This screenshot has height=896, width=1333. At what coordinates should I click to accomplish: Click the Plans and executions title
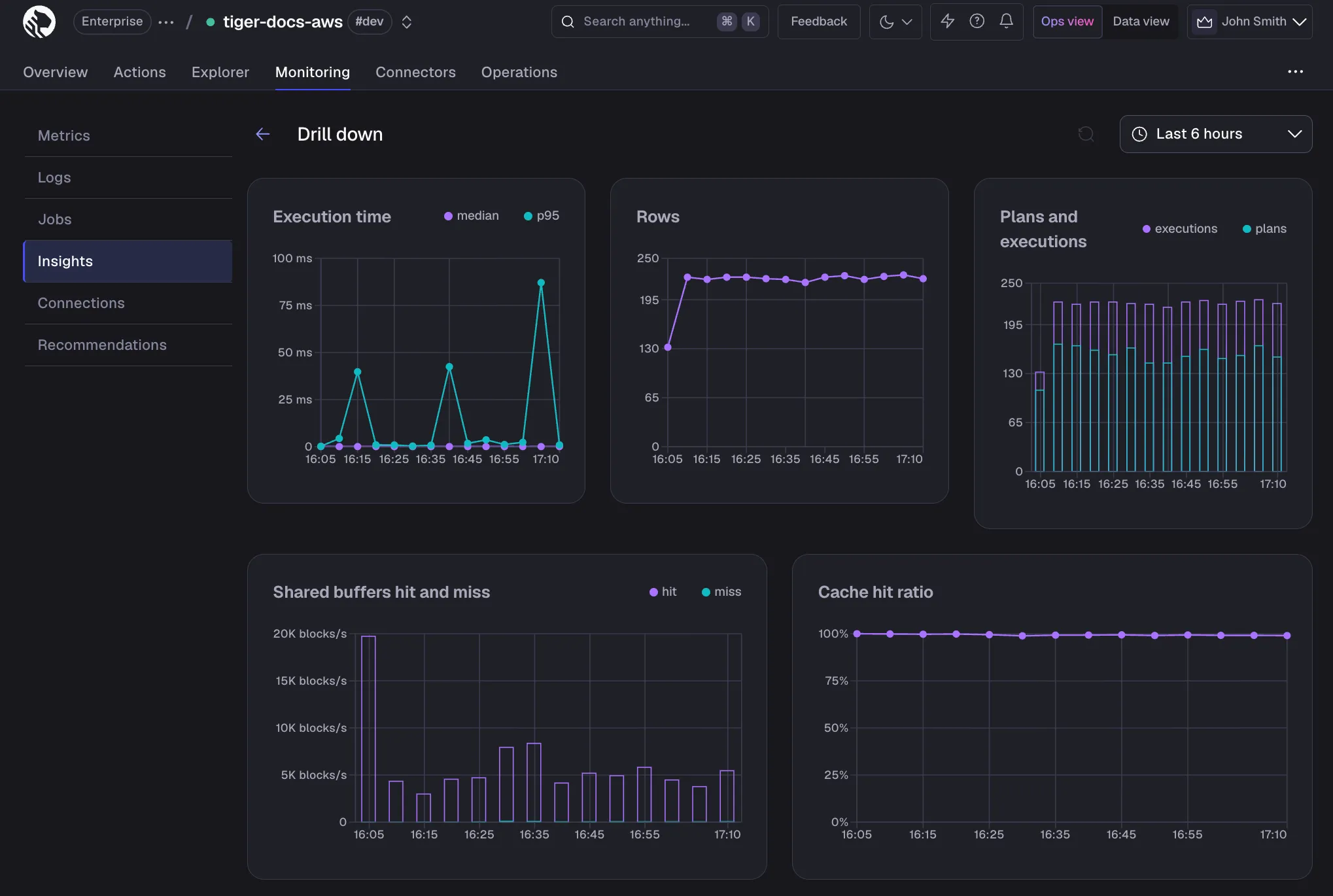1043,229
